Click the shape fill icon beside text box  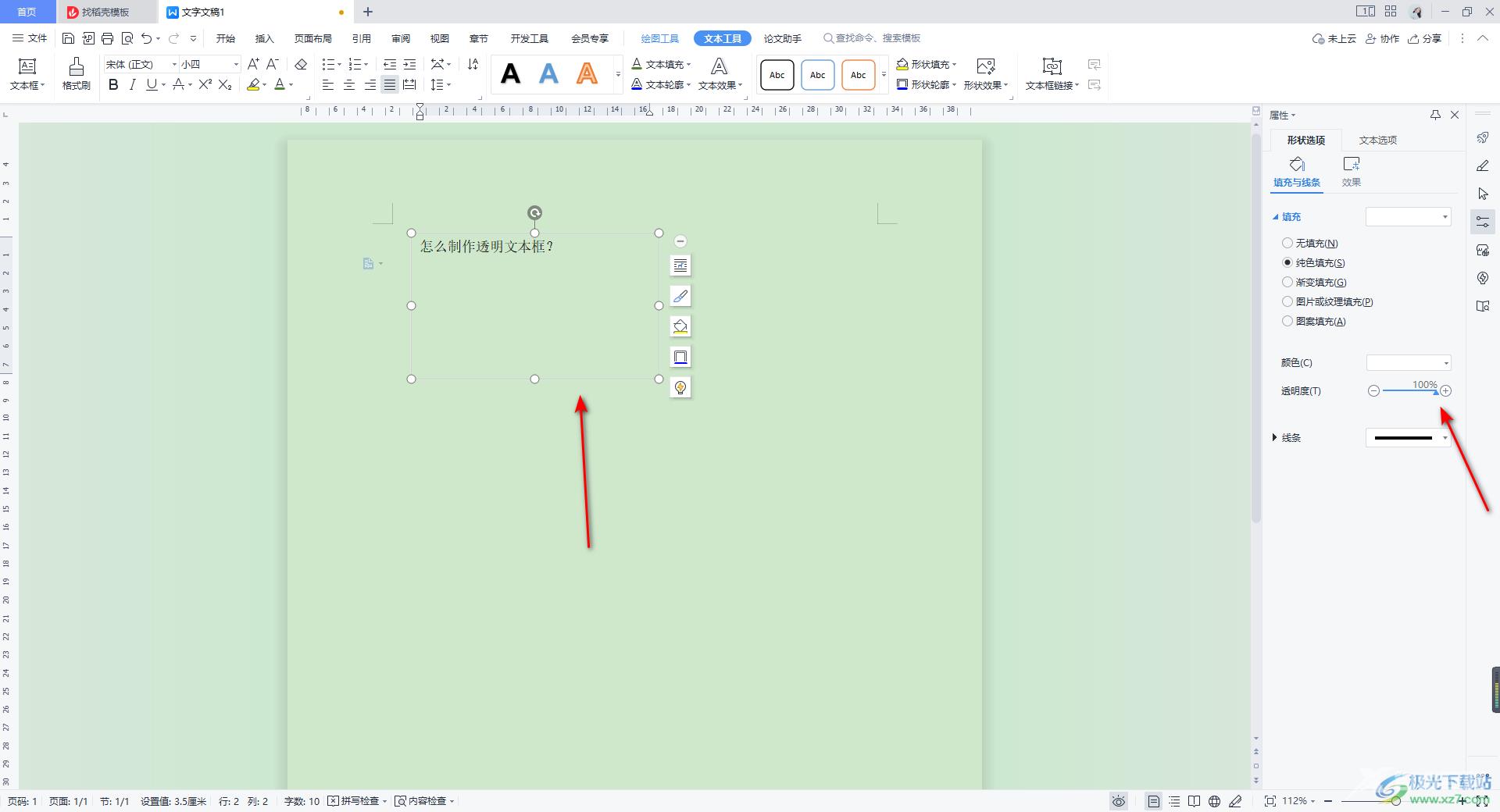pos(680,326)
